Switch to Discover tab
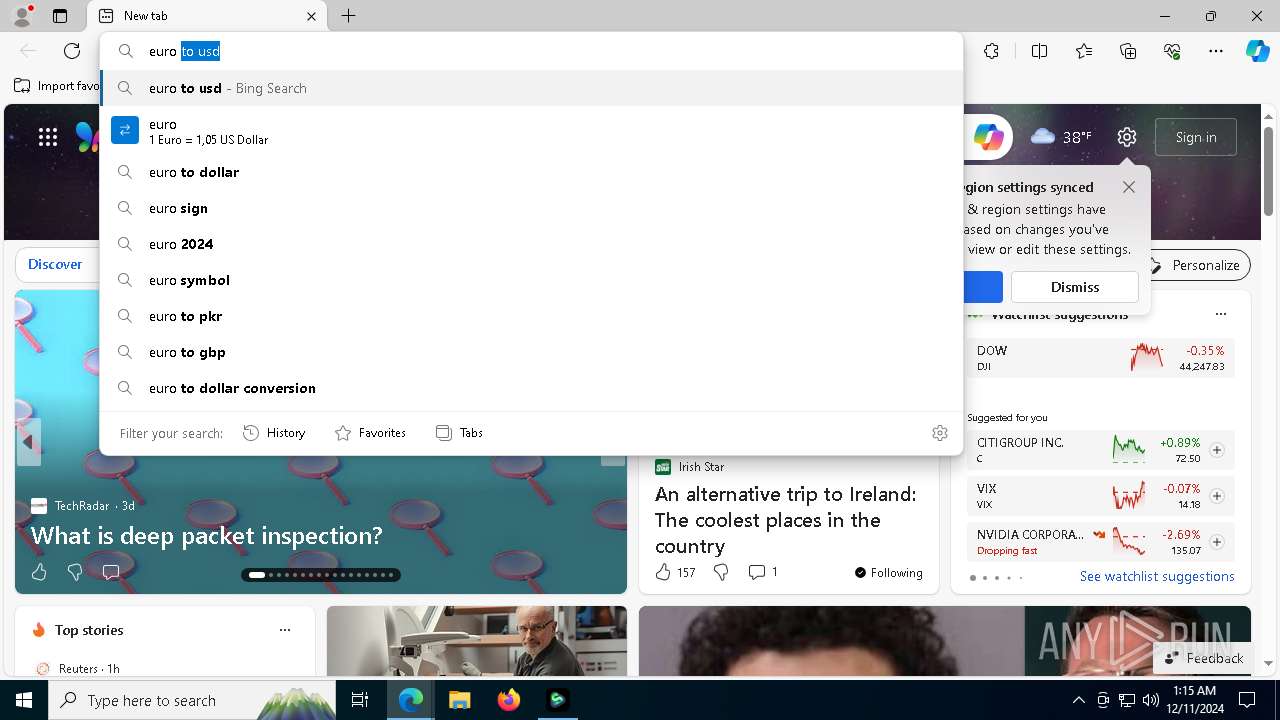This screenshot has height=720, width=1280. (x=55, y=264)
